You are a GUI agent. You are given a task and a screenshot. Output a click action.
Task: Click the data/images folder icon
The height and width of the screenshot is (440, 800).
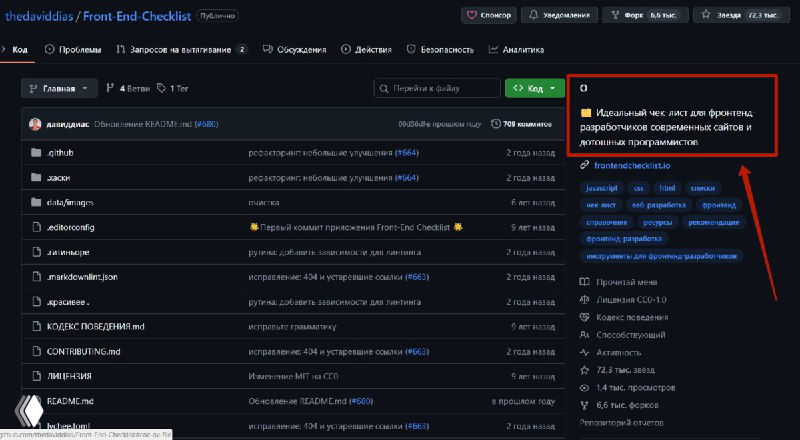pos(36,203)
